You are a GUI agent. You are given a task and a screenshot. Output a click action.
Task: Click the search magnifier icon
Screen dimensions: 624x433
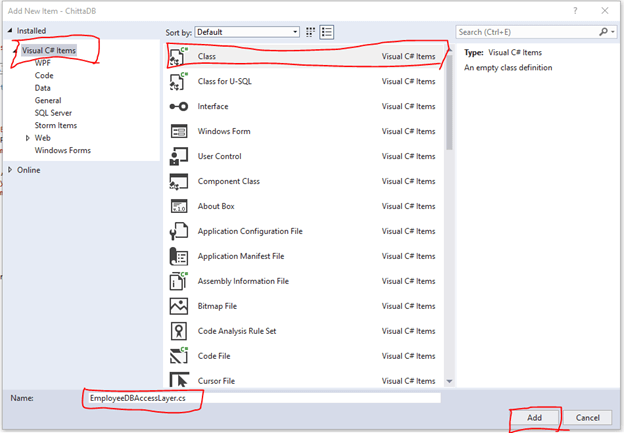603,32
